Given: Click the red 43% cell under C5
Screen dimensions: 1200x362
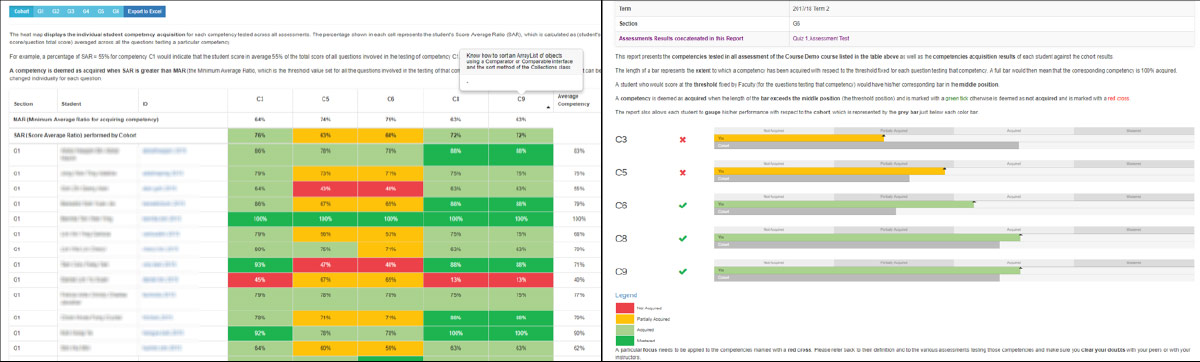Looking at the screenshot, I should coord(326,187).
